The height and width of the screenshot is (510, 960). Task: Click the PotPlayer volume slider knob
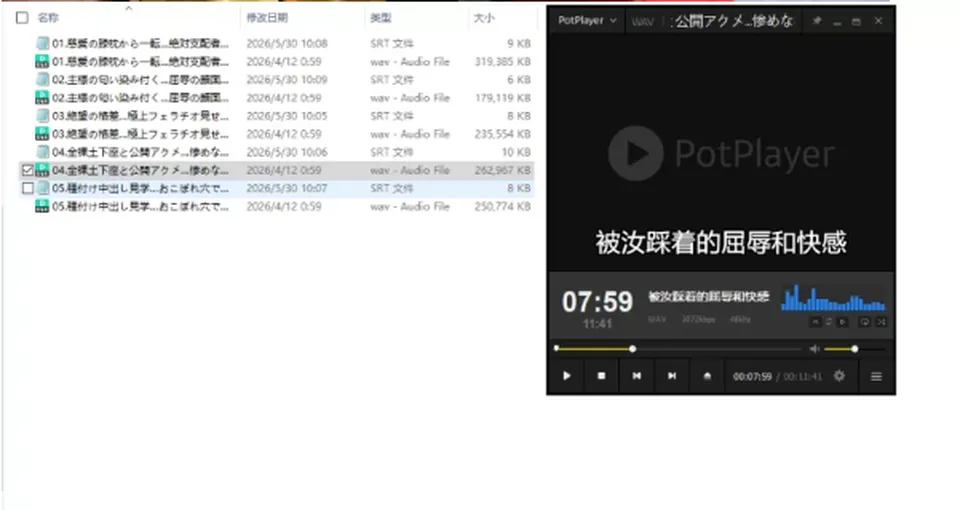click(x=855, y=349)
